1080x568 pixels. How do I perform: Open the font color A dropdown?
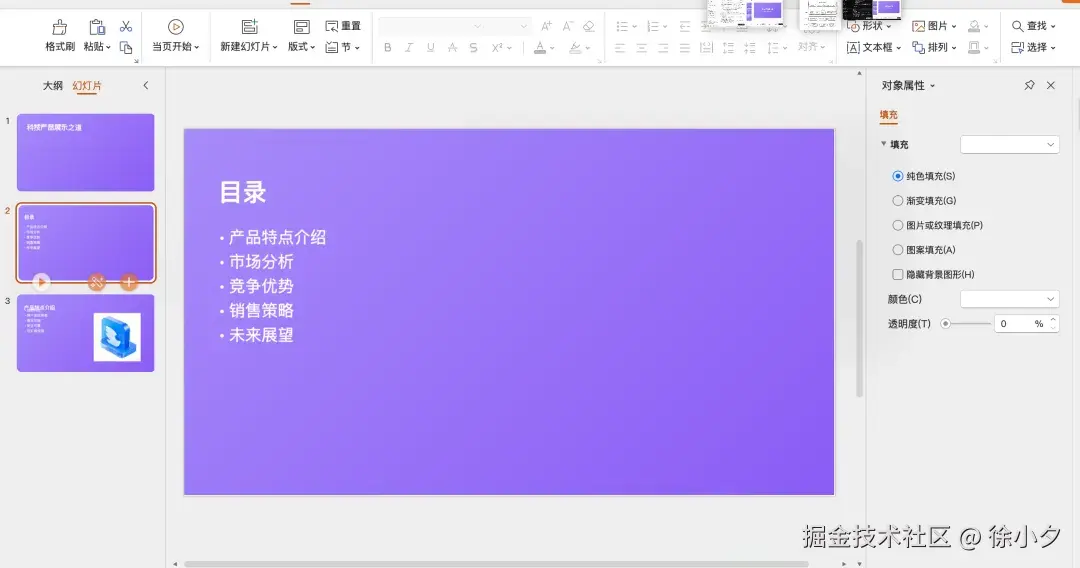point(552,48)
